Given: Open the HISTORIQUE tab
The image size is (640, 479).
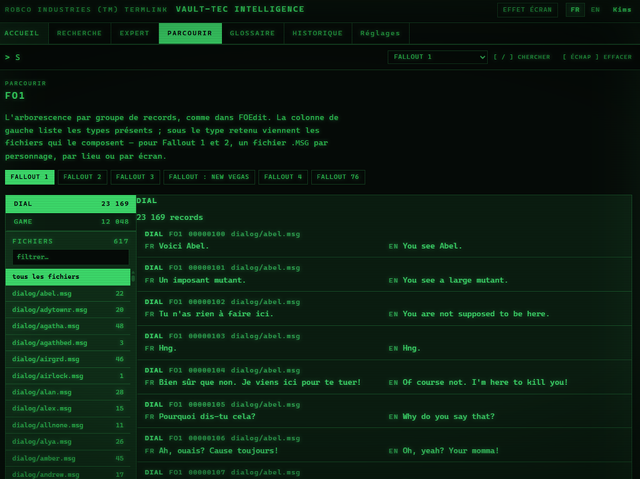Looking at the screenshot, I should click(318, 33).
